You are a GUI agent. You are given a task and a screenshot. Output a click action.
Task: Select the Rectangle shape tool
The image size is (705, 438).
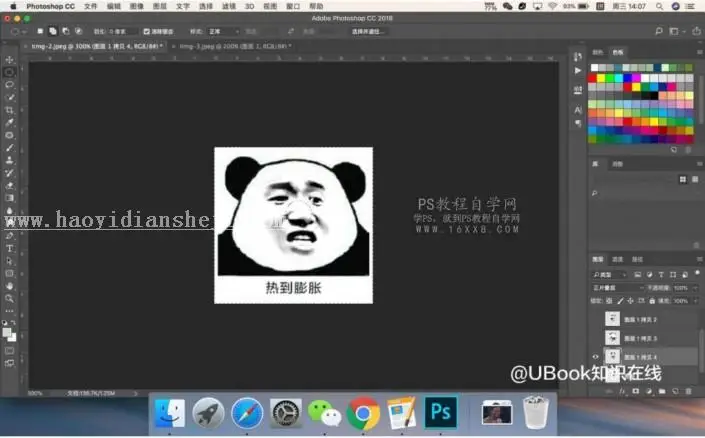click(9, 273)
